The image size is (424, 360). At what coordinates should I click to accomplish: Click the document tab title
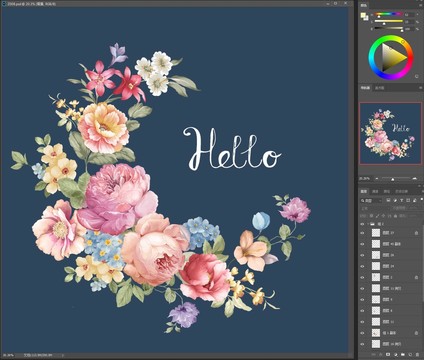(x=32, y=4)
